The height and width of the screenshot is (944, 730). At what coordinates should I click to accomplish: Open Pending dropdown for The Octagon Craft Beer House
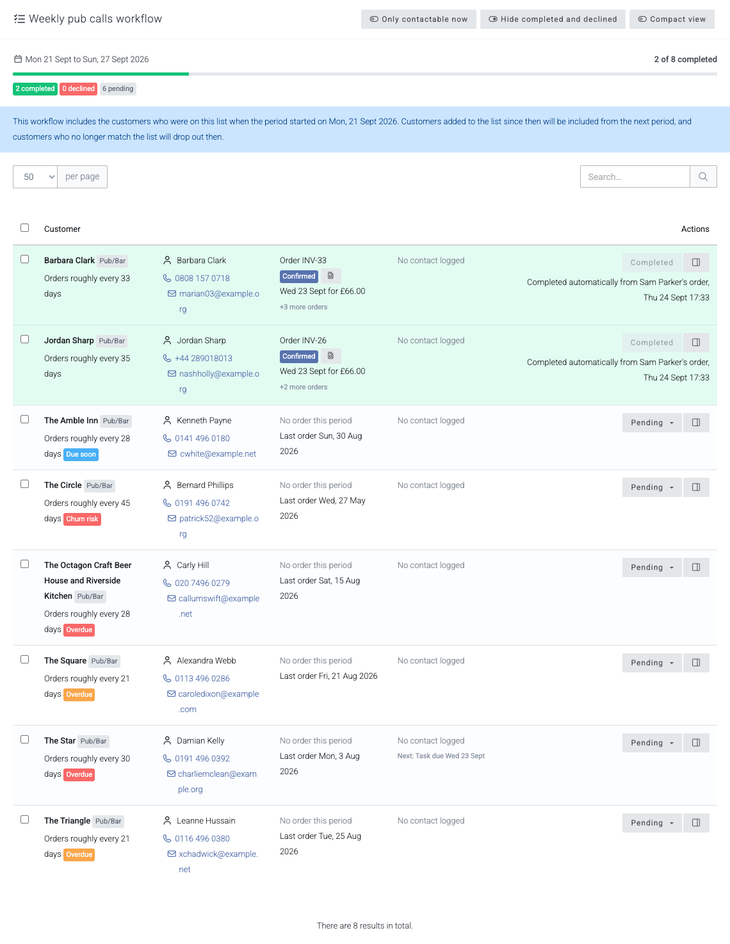(x=652, y=567)
